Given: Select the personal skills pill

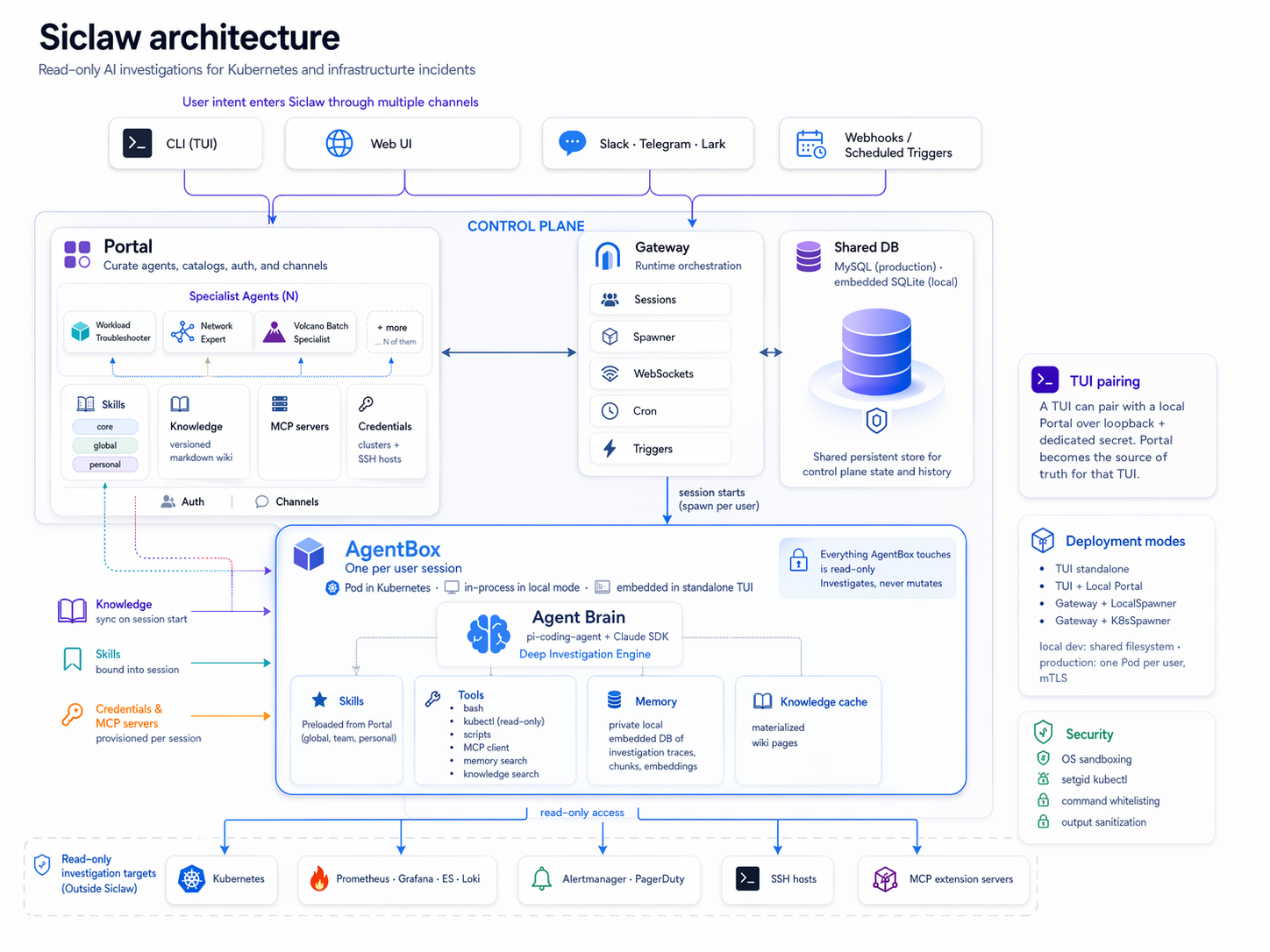Looking at the screenshot, I should click(x=105, y=465).
